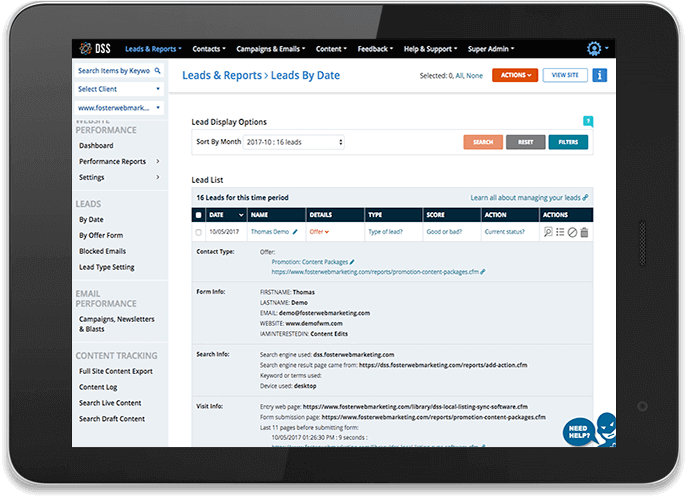Viewport: 687px width, 498px height.
Task: Click the orange Search button
Action: coord(483,143)
